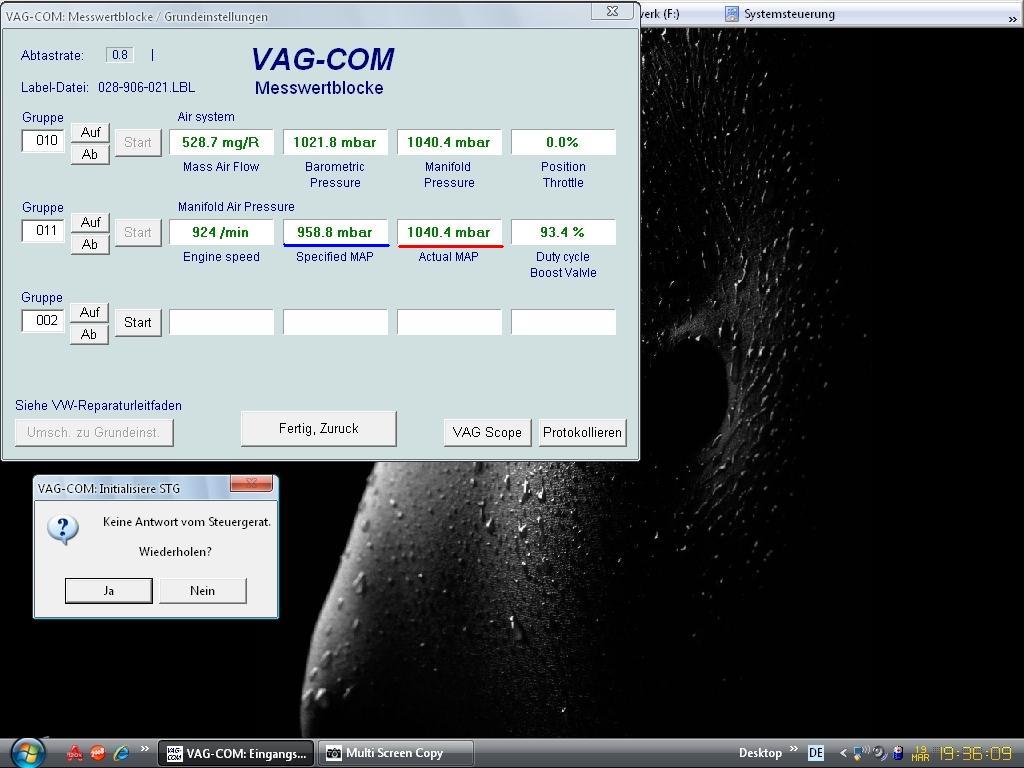Click Auf for Gruppe 002

point(90,312)
